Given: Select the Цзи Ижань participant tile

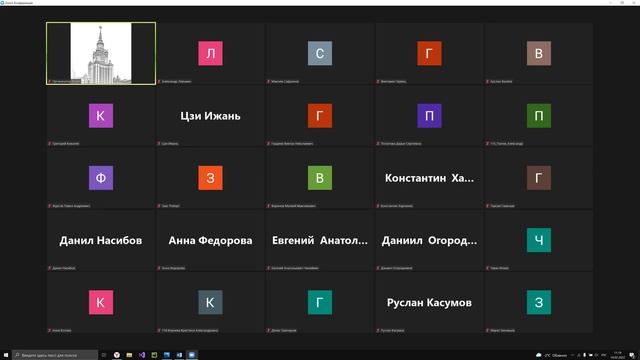Looking at the screenshot, I should (x=210, y=116).
